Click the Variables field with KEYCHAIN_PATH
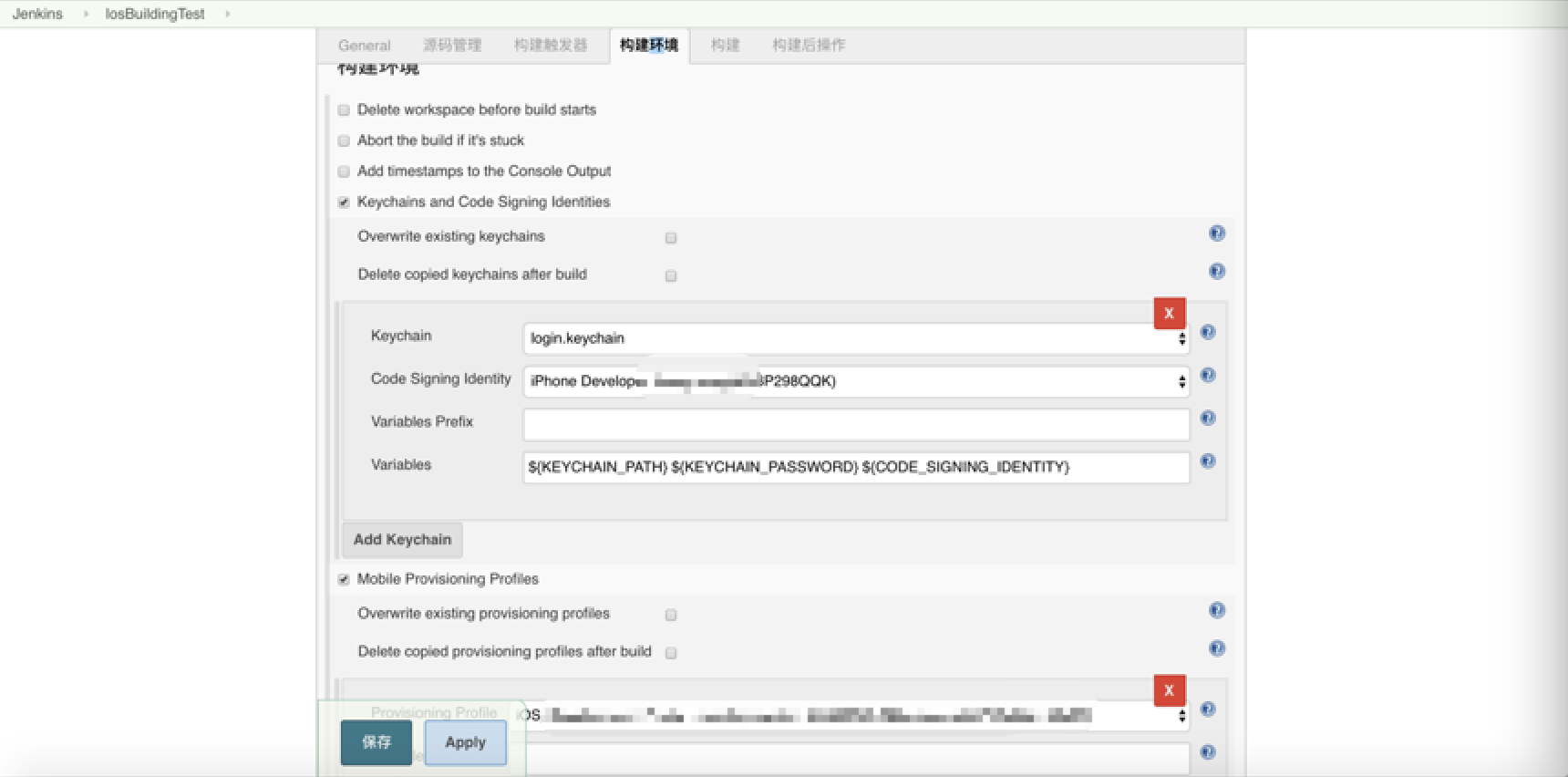Image resolution: width=1568 pixels, height=777 pixels. coord(856,467)
